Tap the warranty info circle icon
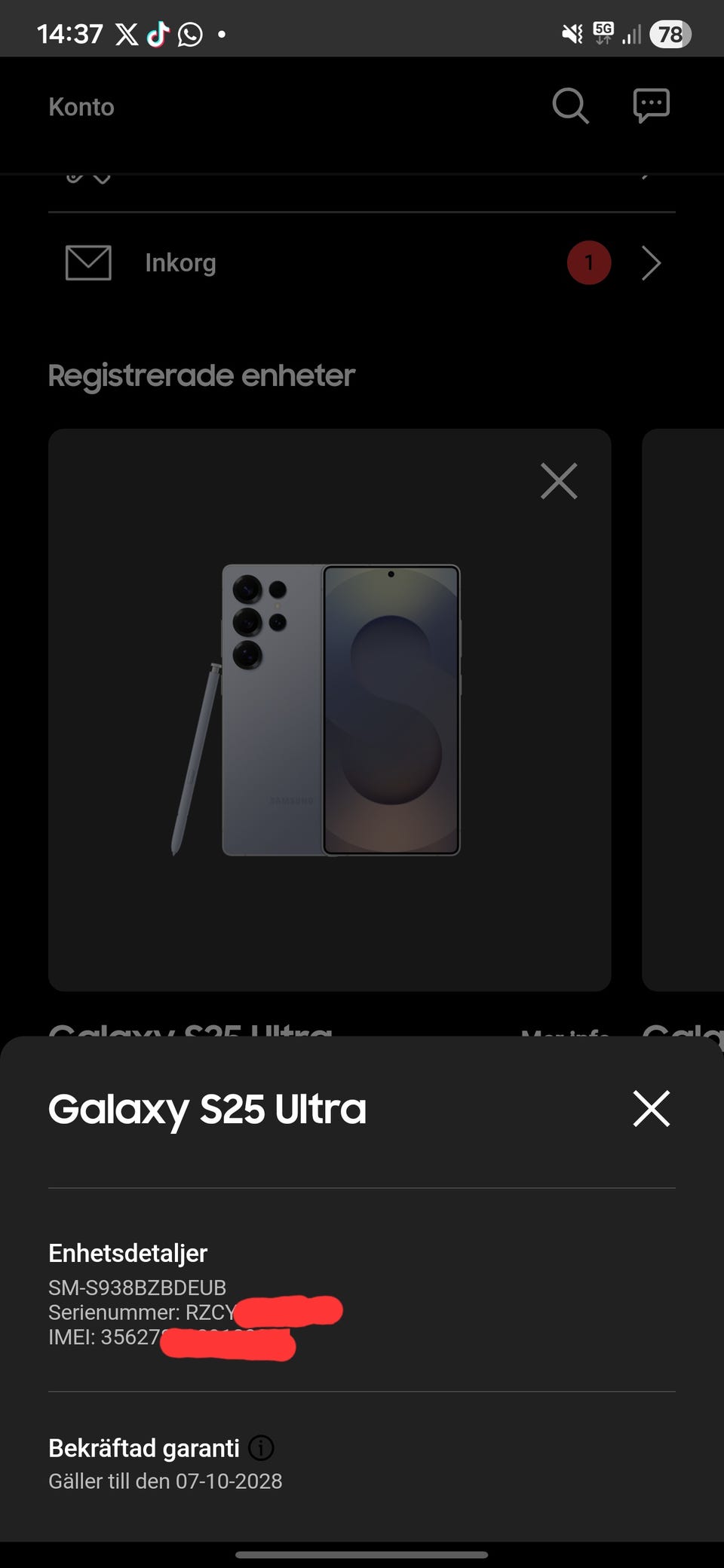Screen dimensions: 724x1568 coord(261,1447)
